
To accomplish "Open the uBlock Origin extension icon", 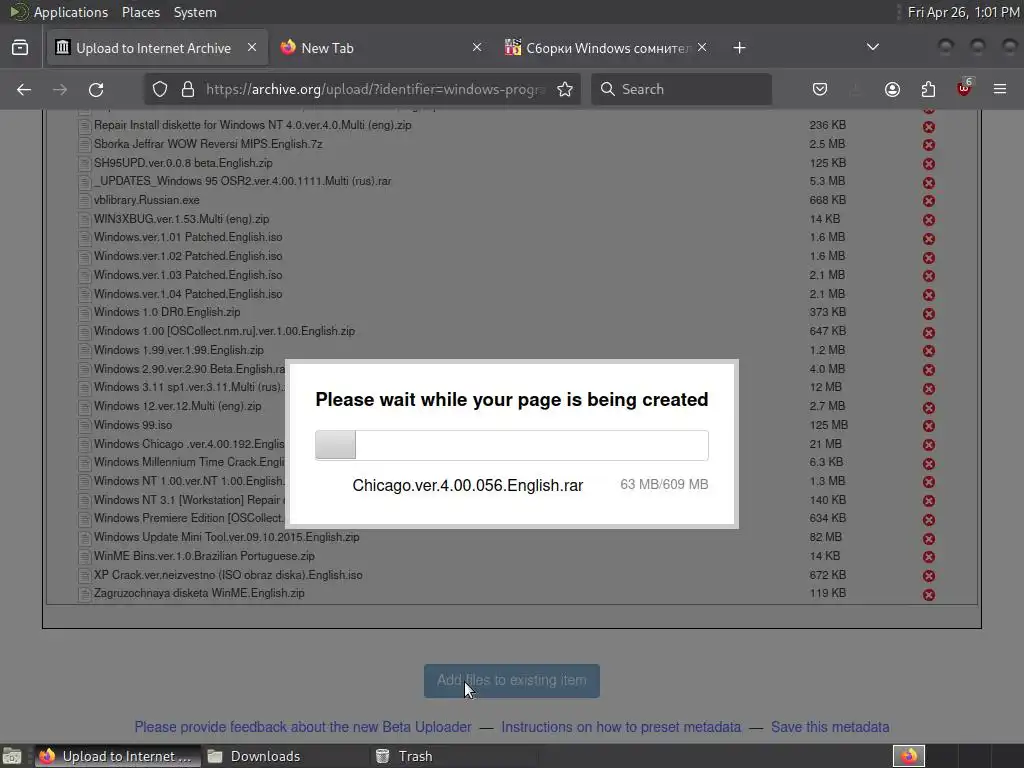I will 964,88.
